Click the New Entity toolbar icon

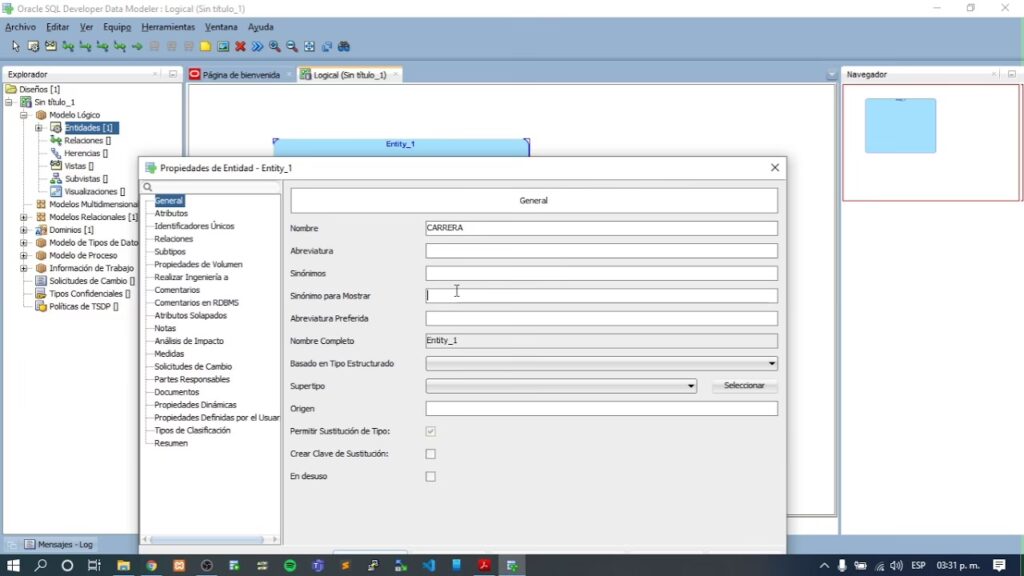click(33, 46)
